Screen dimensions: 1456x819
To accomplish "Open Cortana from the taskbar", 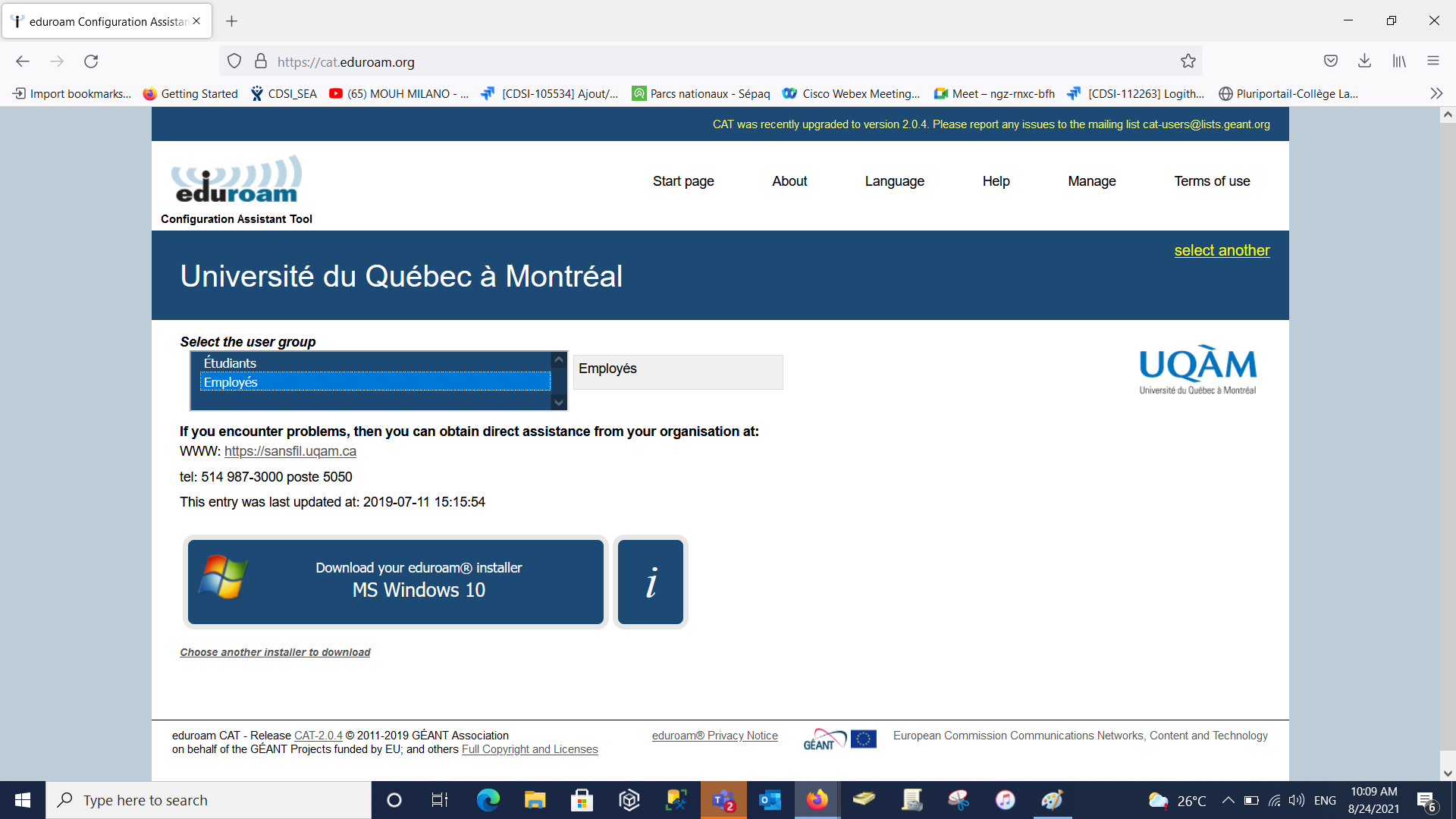I will (394, 800).
